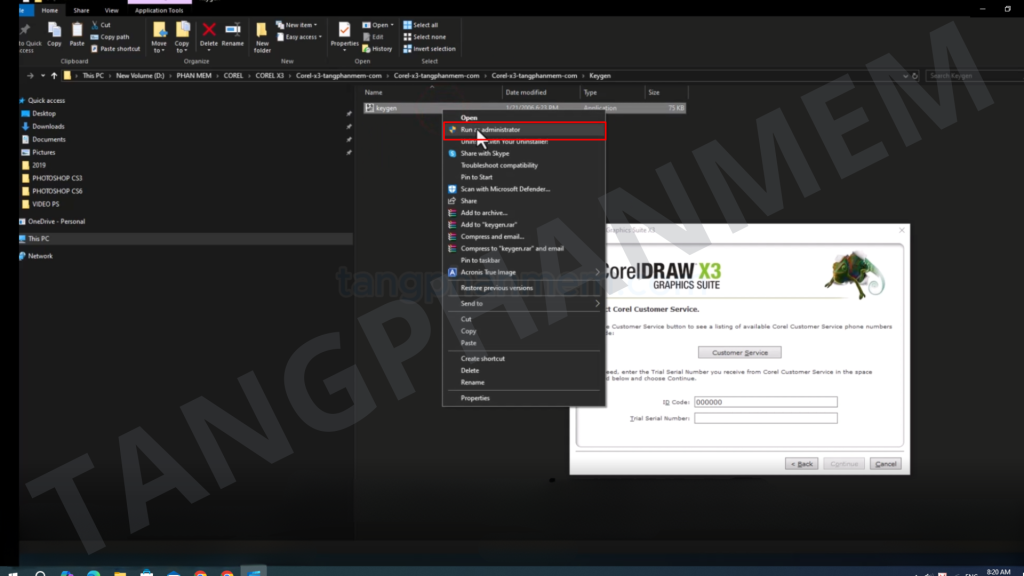Choose Troubleshoot compatibility in context menu
Screen dimensions: 1024x576
499,165
